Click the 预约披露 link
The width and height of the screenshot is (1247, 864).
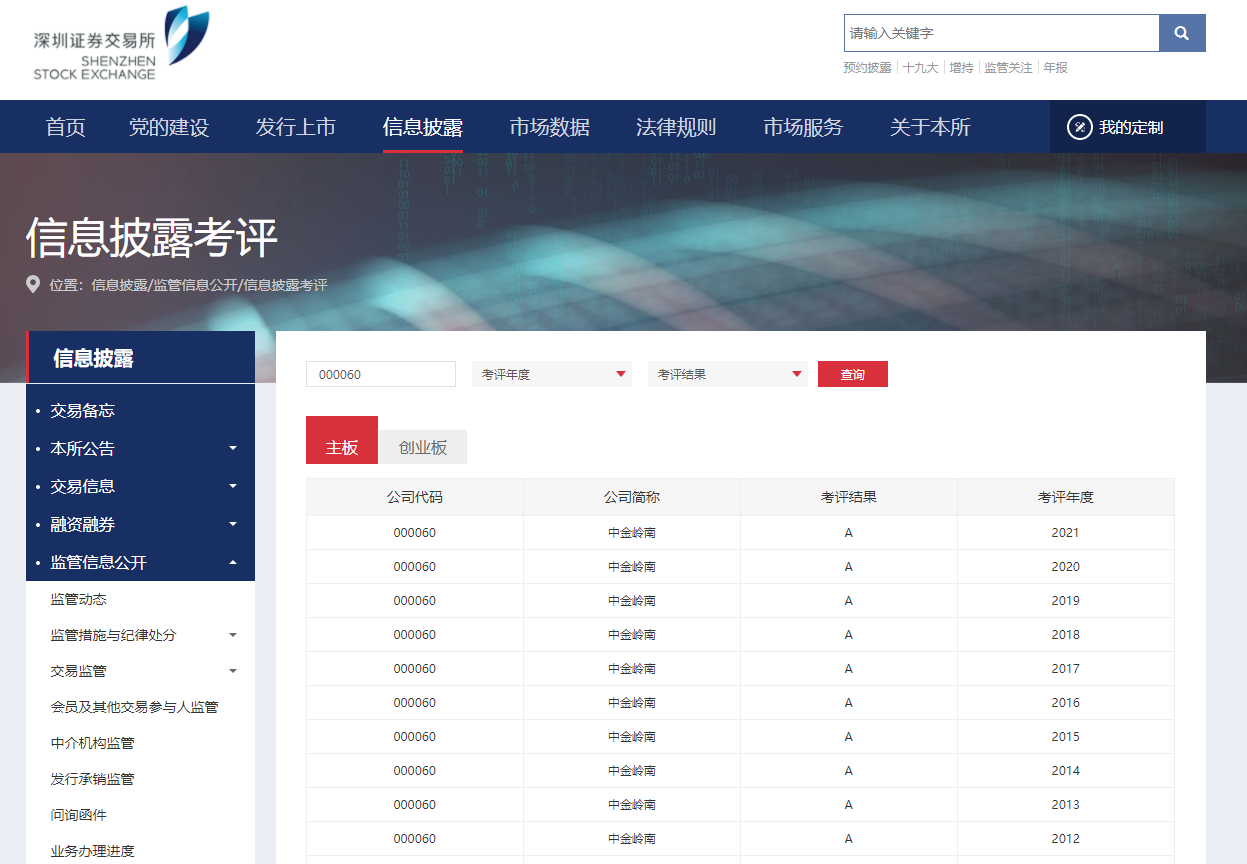[x=866, y=67]
